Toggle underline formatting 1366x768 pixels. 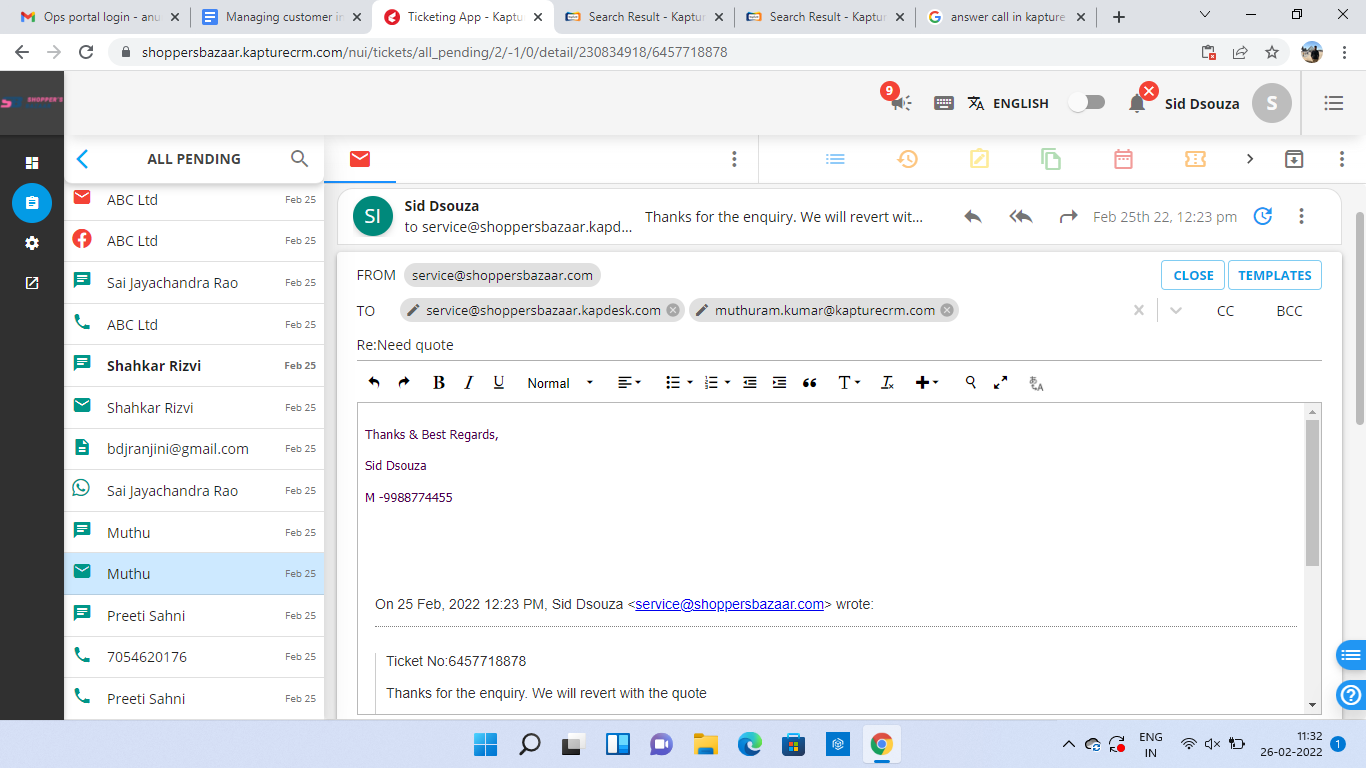pyautogui.click(x=499, y=382)
